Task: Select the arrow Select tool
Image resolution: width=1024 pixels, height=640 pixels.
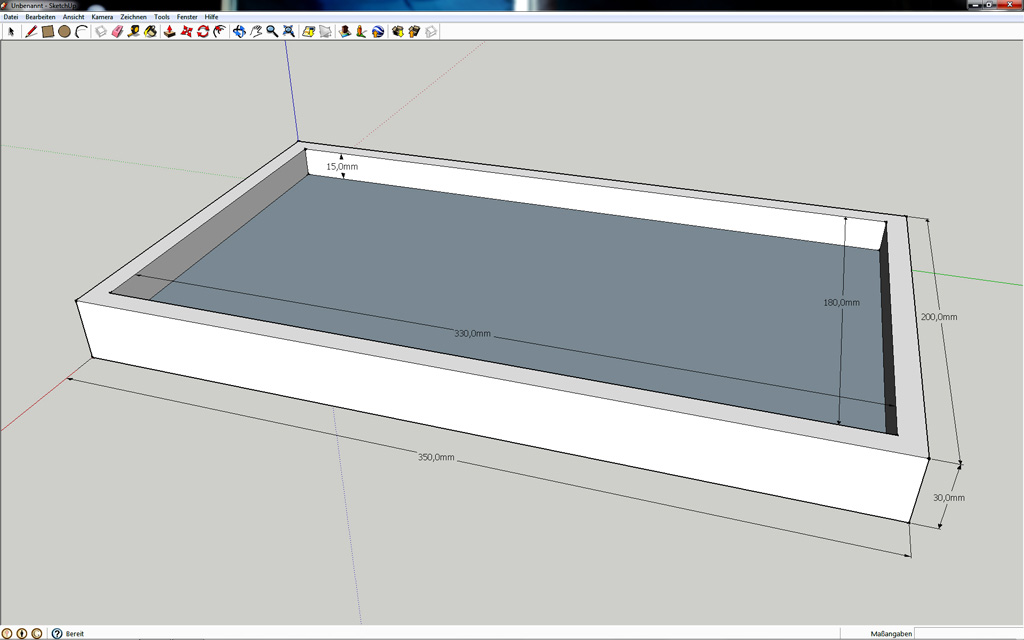Action: (x=12, y=31)
